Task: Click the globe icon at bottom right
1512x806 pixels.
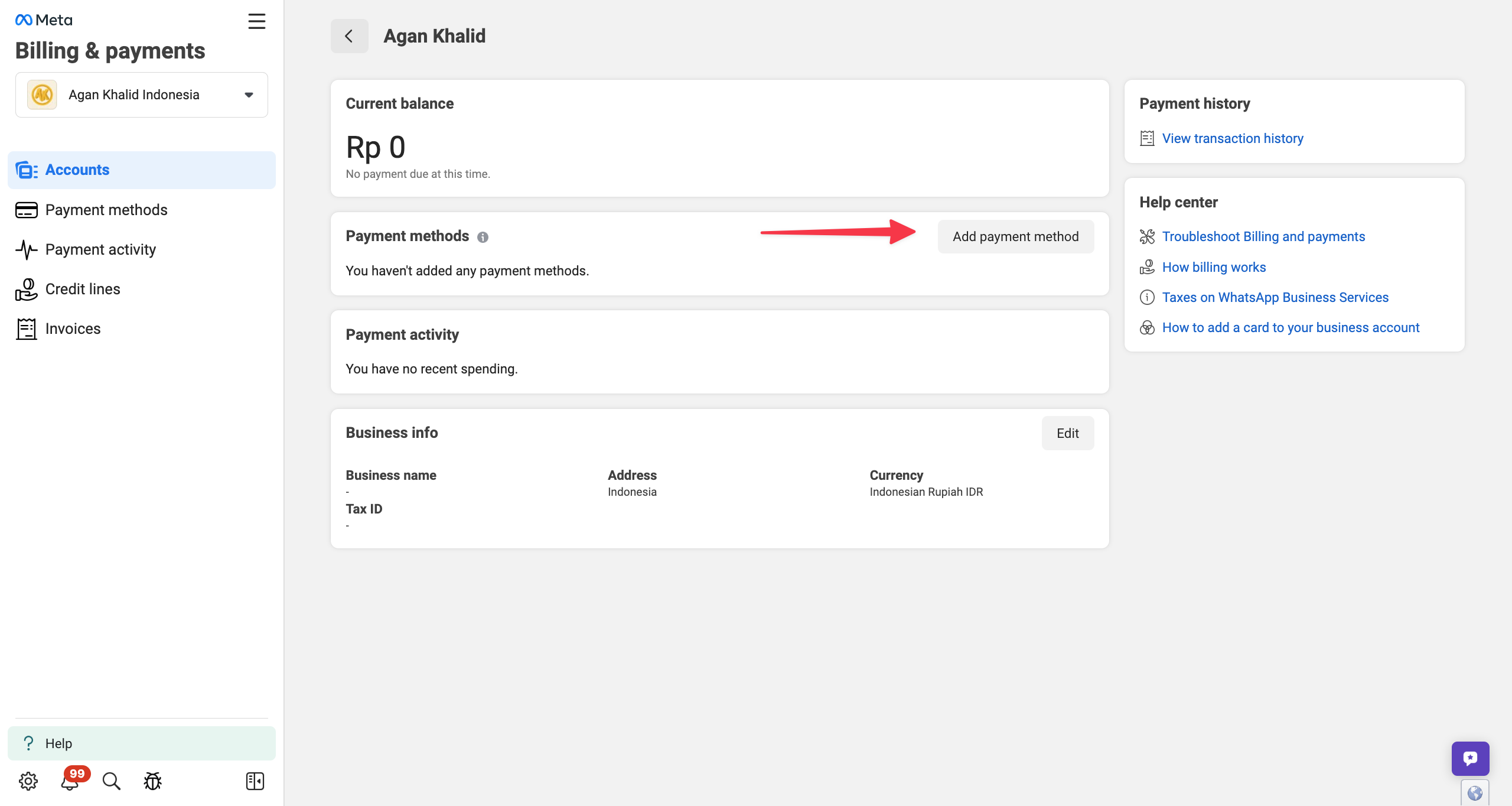Action: click(x=1475, y=793)
